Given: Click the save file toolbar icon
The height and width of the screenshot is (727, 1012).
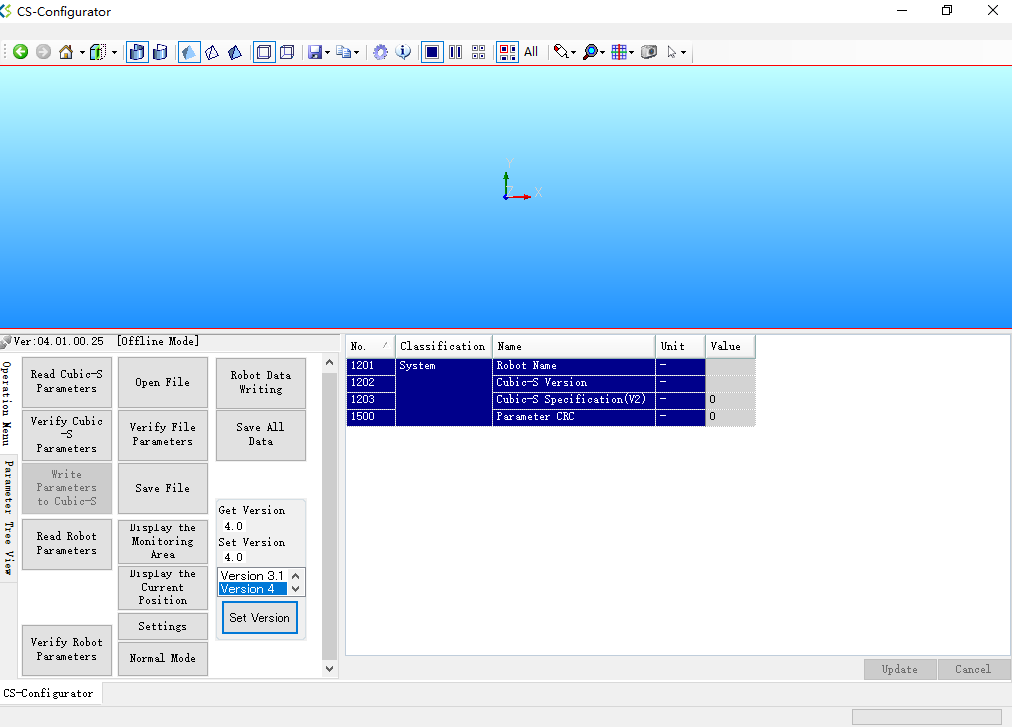Looking at the screenshot, I should pos(315,51).
